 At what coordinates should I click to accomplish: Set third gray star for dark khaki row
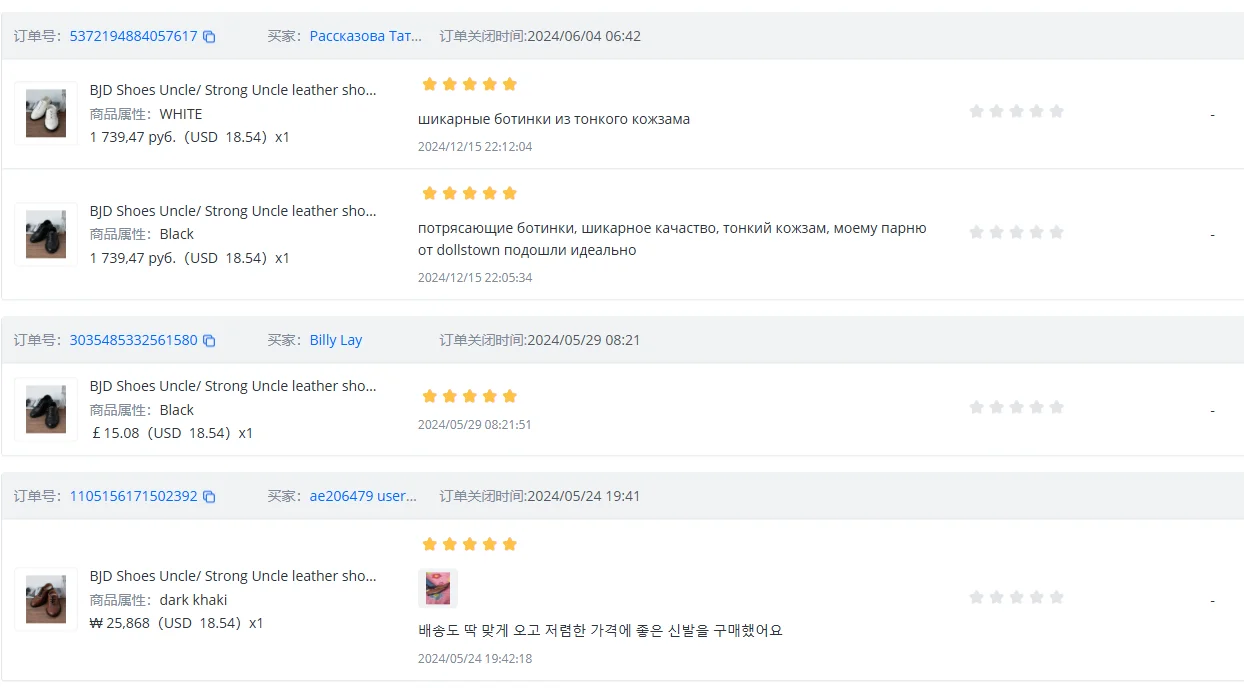click(x=1017, y=597)
